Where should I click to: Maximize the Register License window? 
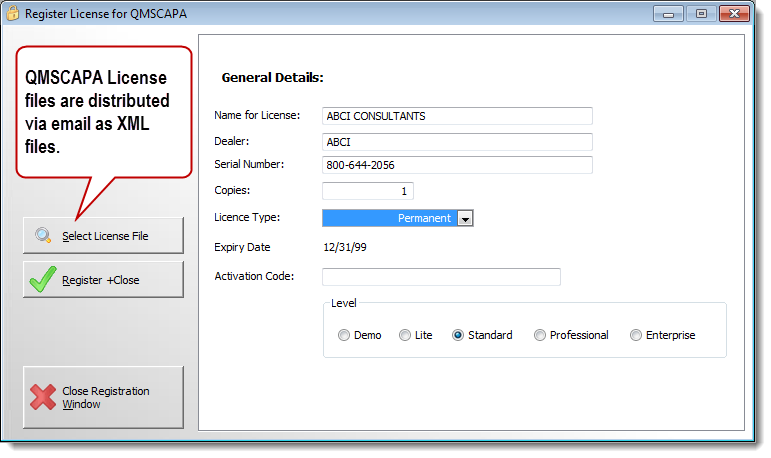(701, 14)
